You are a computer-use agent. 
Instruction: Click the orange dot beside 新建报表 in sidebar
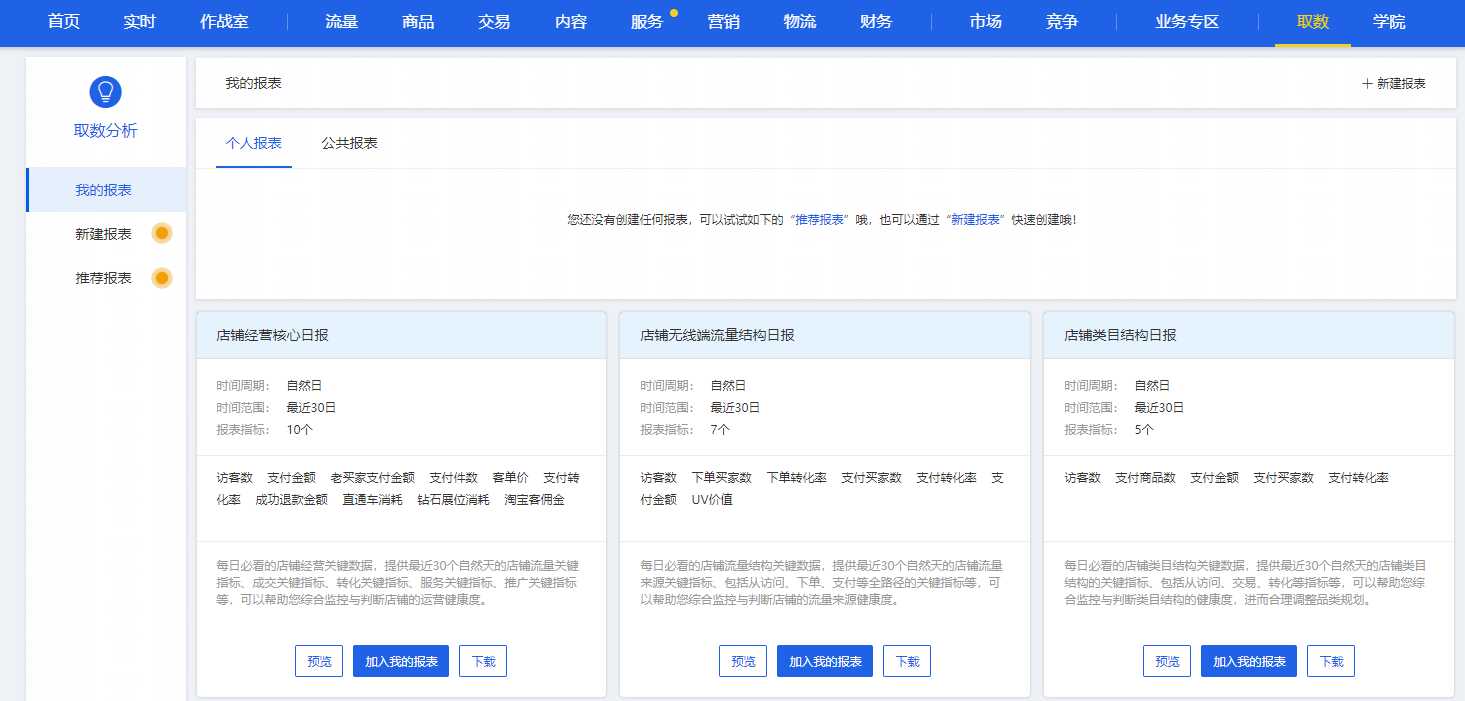click(x=161, y=234)
